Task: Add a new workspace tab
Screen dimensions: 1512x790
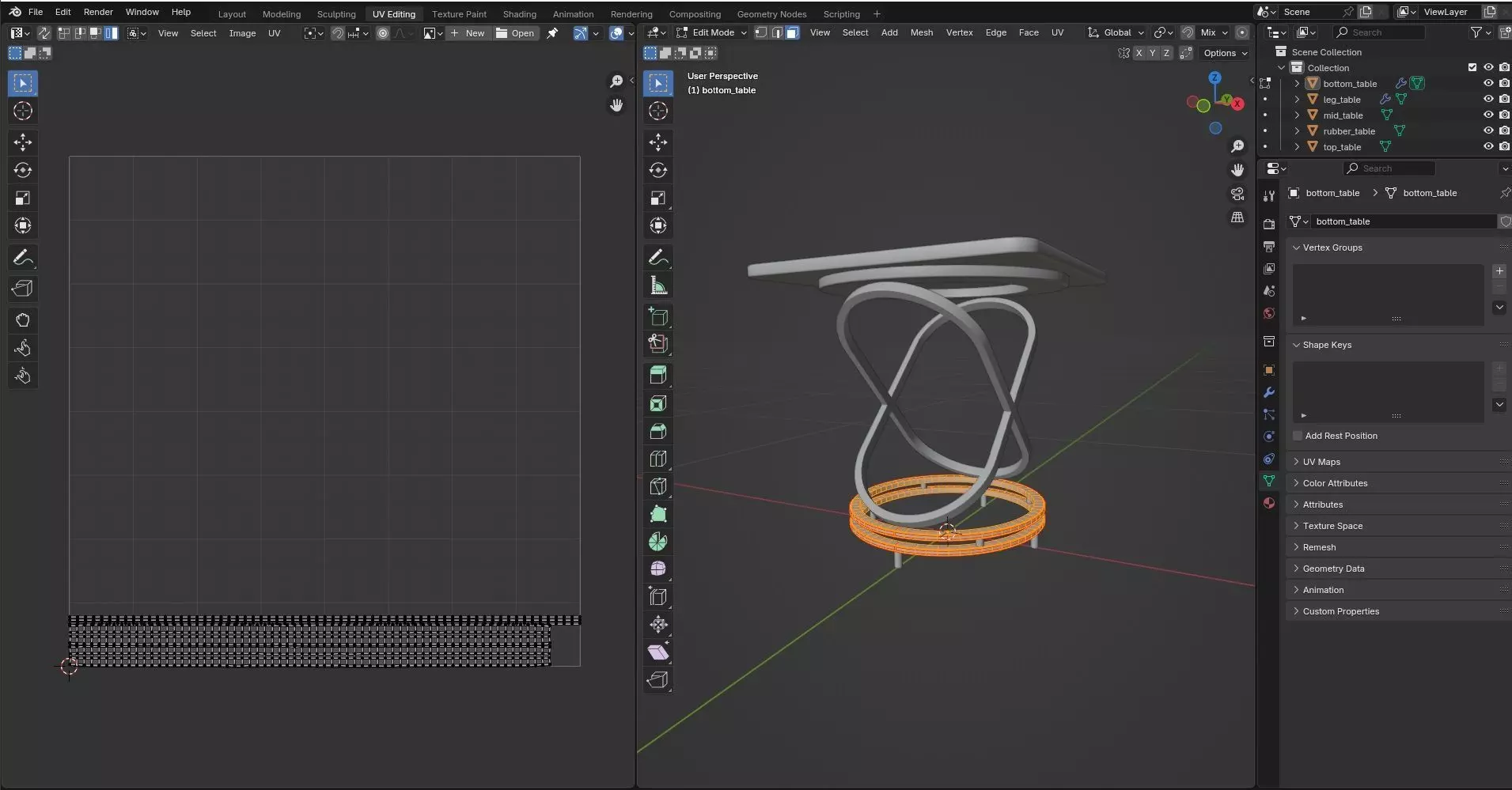Action: (877, 14)
